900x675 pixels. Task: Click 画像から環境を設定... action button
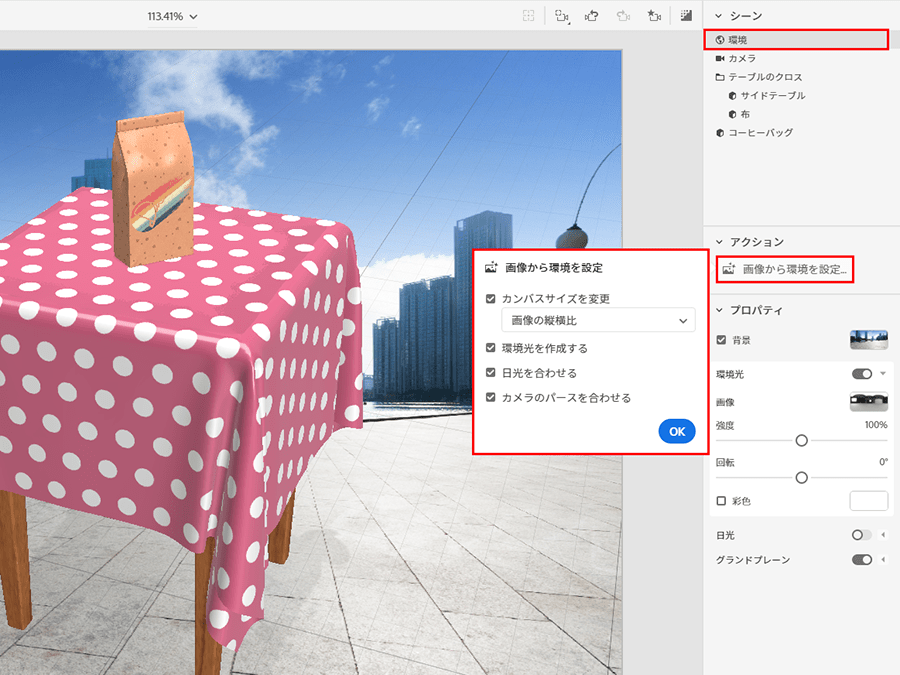[x=785, y=269]
